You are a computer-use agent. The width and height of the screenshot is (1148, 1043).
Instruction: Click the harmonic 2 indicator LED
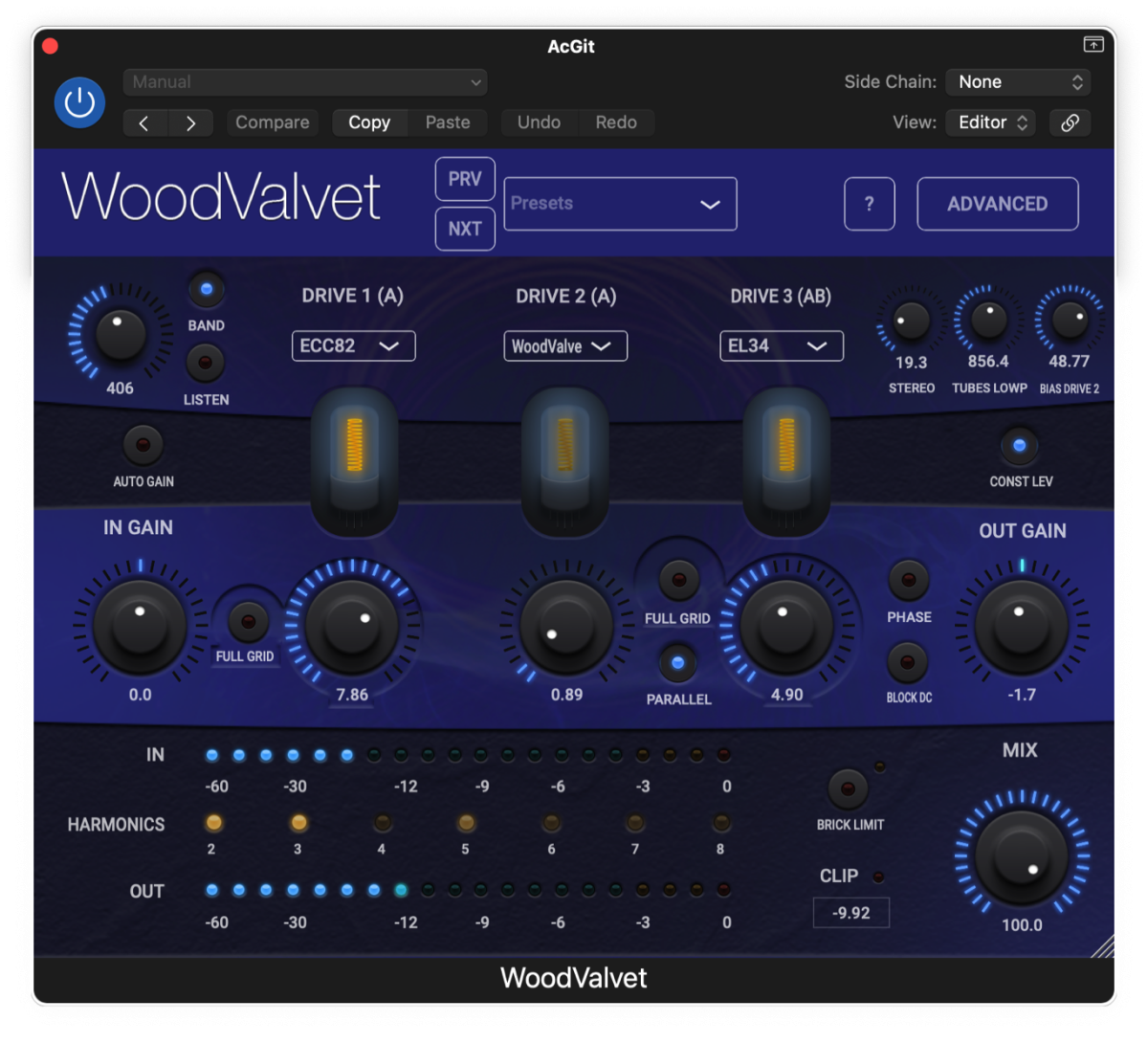pos(213,823)
